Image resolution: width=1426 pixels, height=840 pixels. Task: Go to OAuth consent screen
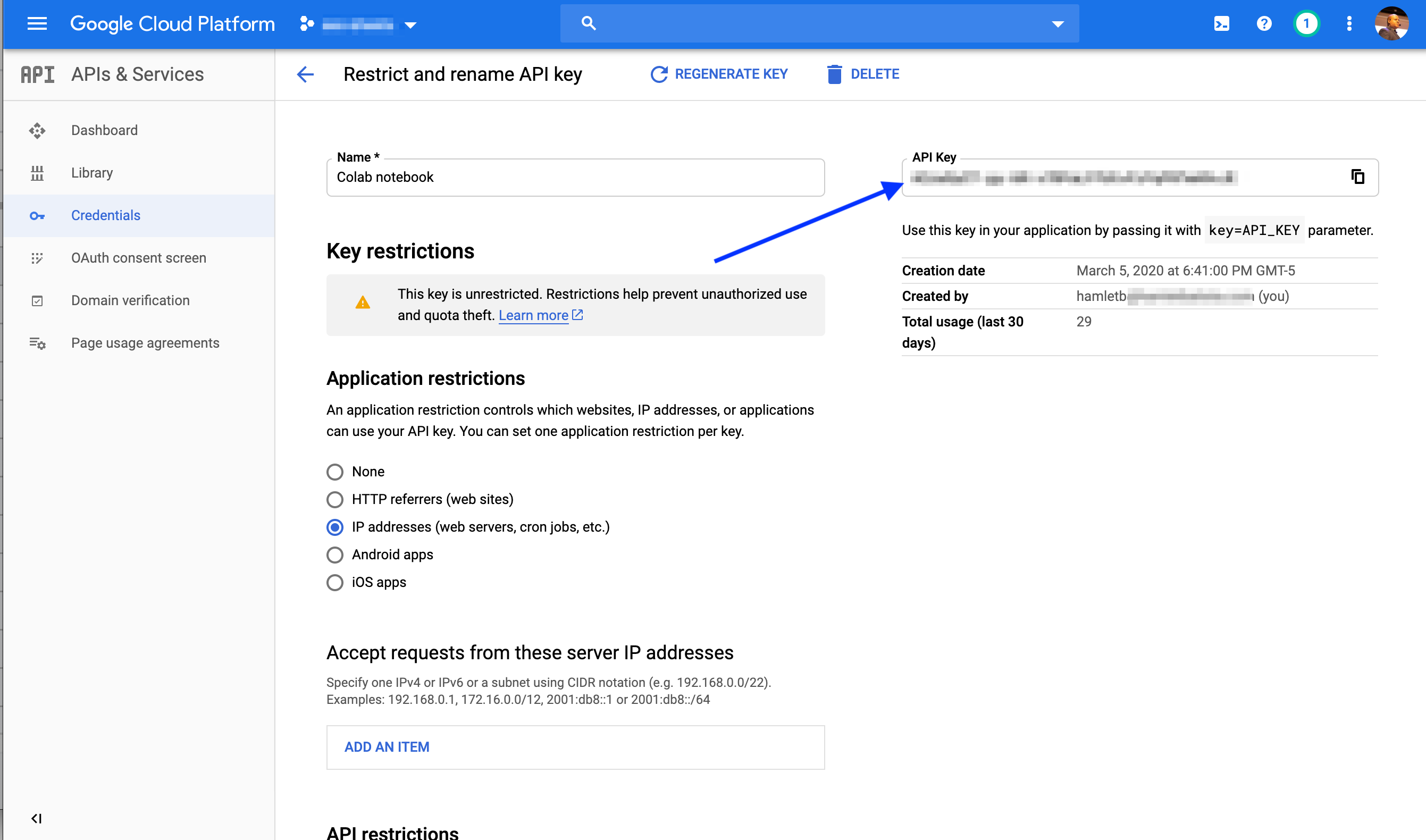[138, 258]
